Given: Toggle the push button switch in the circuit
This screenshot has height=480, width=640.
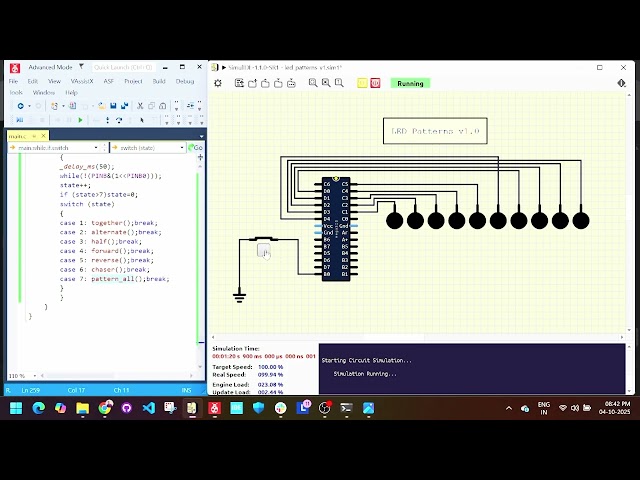Looking at the screenshot, I should [x=264, y=252].
